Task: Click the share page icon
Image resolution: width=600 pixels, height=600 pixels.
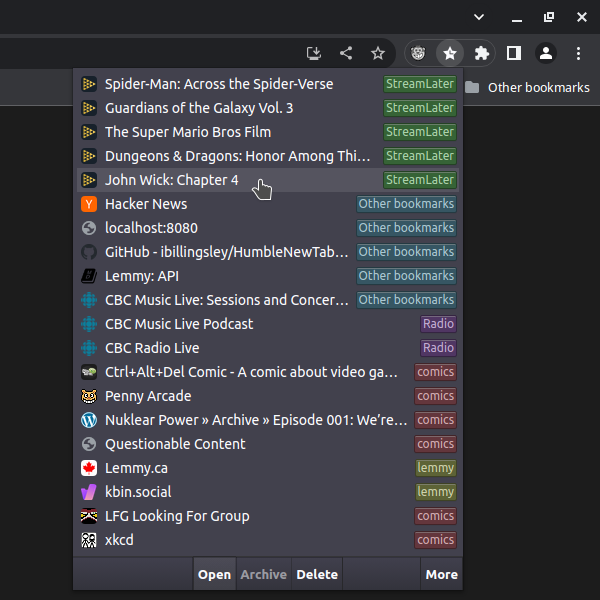Action: tap(346, 53)
